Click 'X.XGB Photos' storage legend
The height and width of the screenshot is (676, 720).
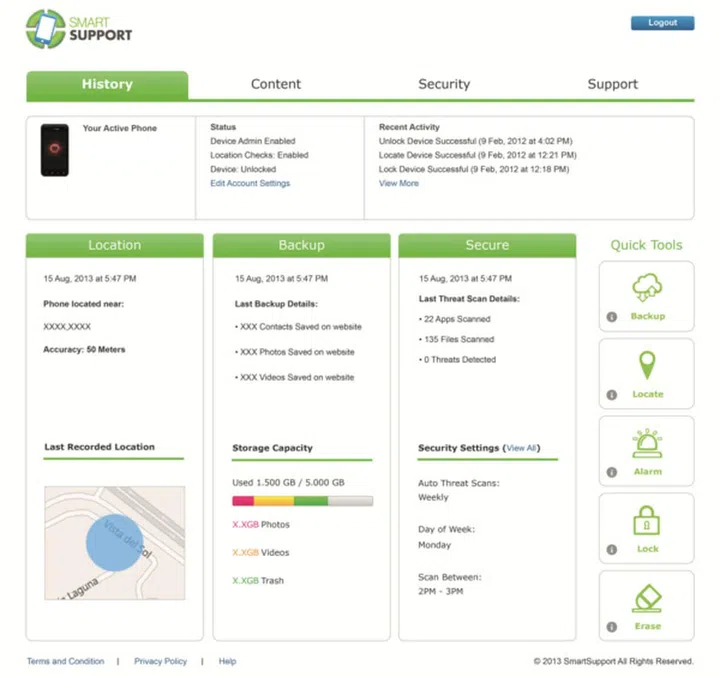[x=261, y=524]
